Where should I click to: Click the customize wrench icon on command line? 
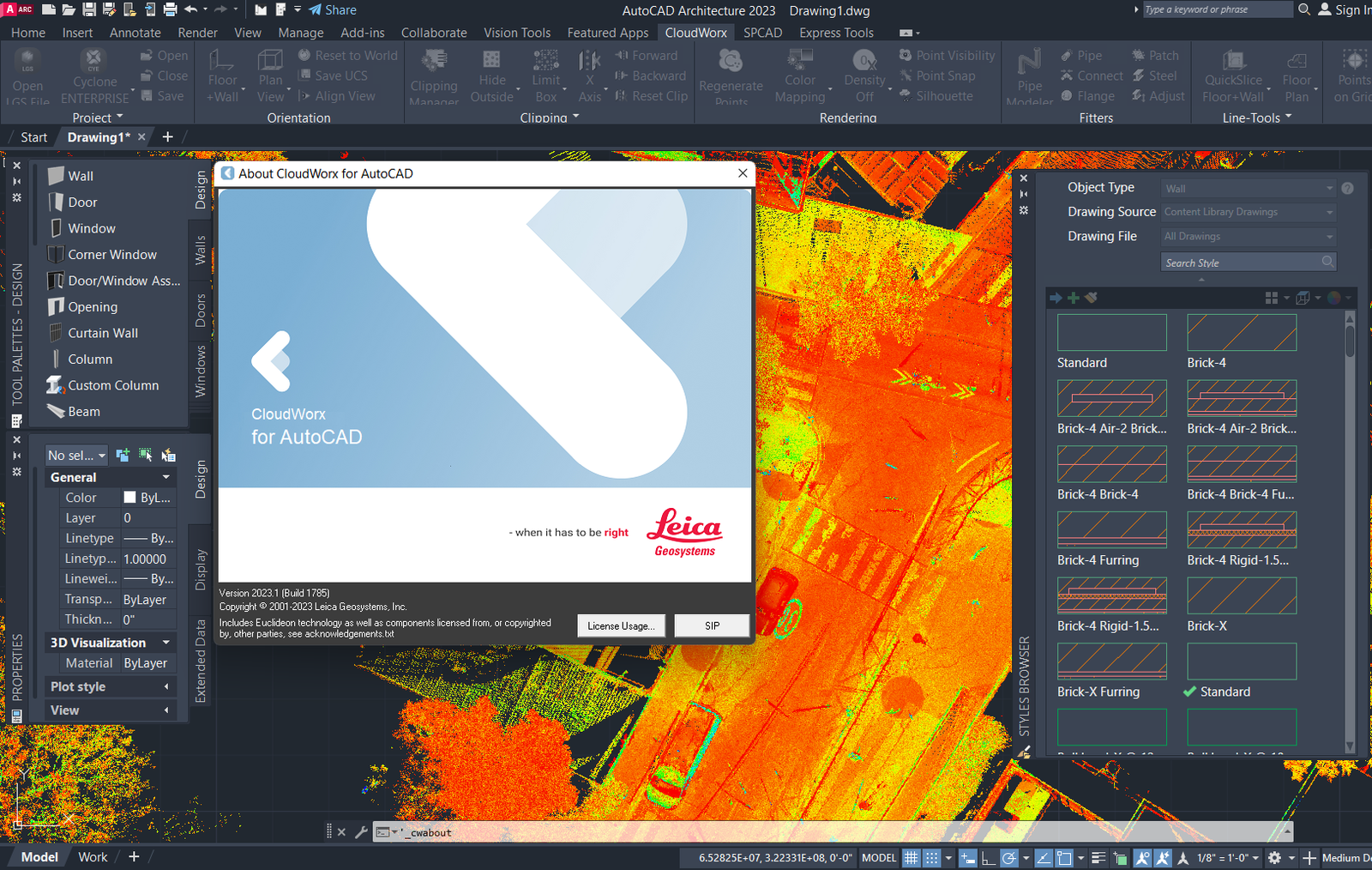point(361,832)
